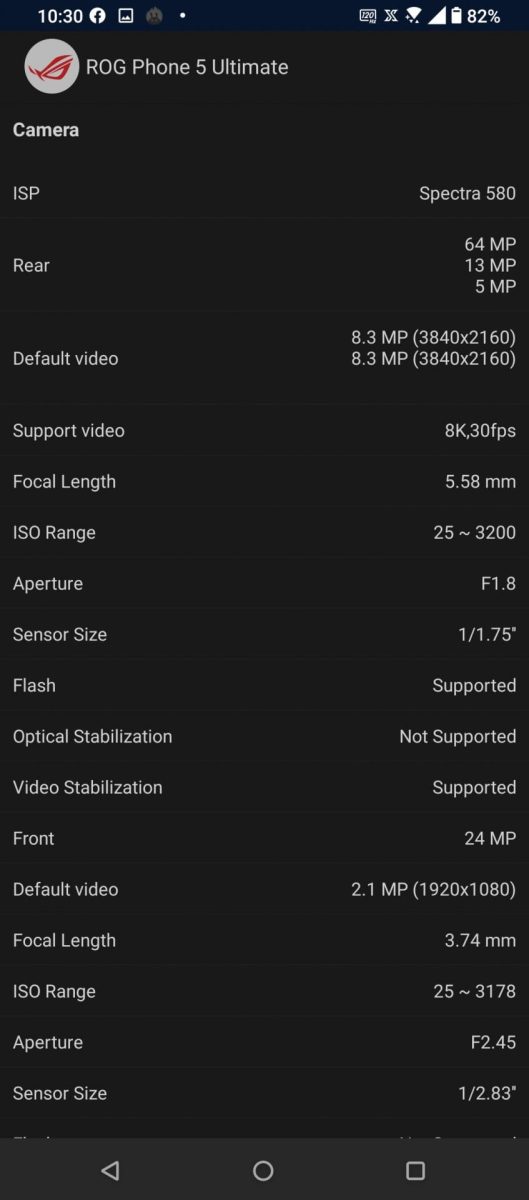Tap the image notification icon in status bar

click(x=126, y=16)
